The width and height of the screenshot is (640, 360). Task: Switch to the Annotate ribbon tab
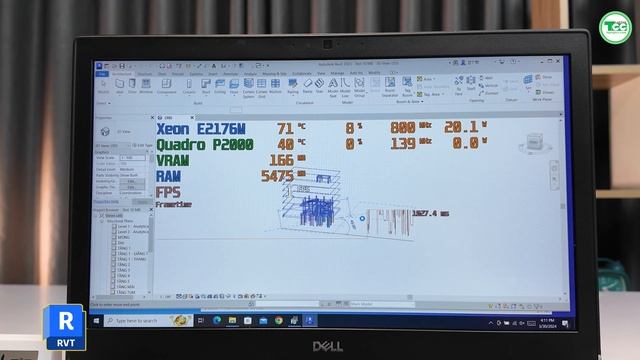pyautogui.click(x=231, y=74)
